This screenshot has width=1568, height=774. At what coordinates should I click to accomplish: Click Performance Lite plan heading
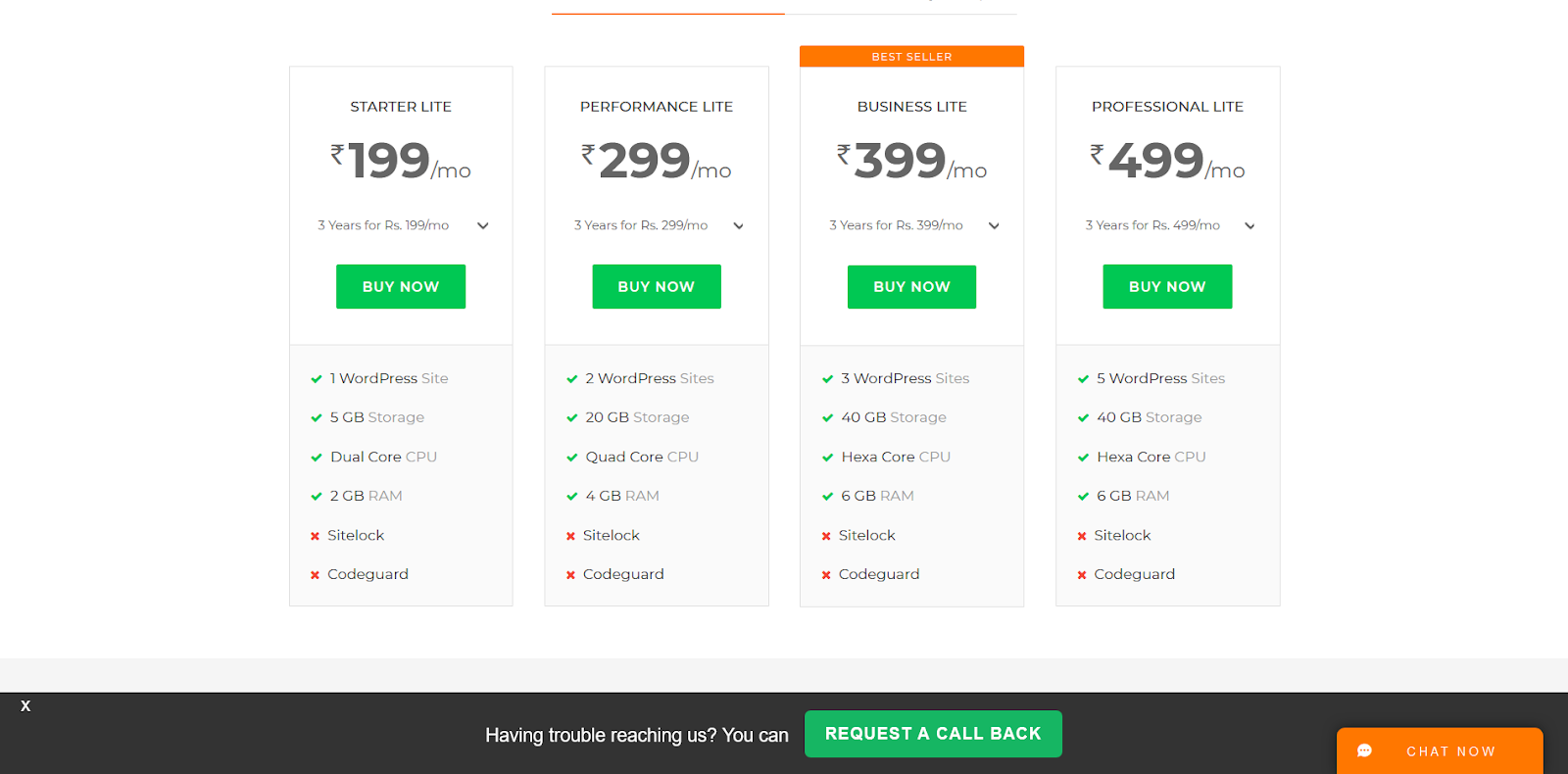tap(657, 107)
